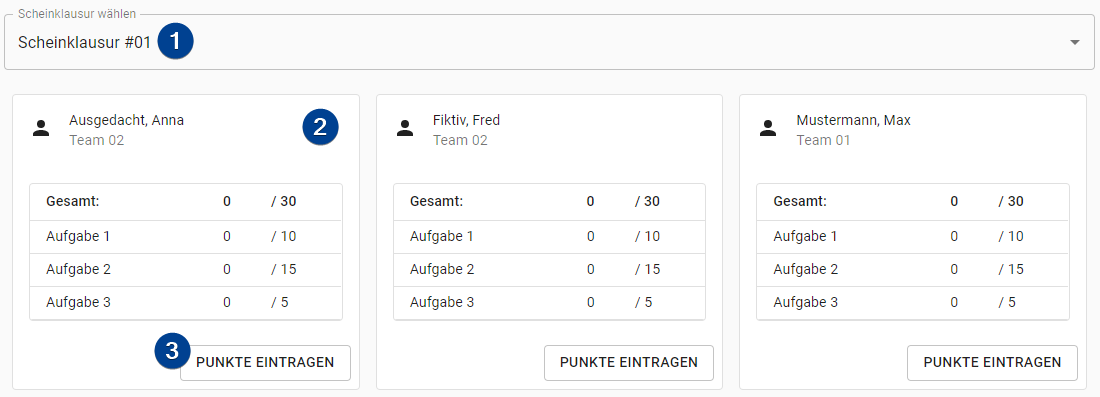Image resolution: width=1100 pixels, height=397 pixels.
Task: Click Punkte eintragen for Anna Ausgedacht
Action: coord(265,363)
